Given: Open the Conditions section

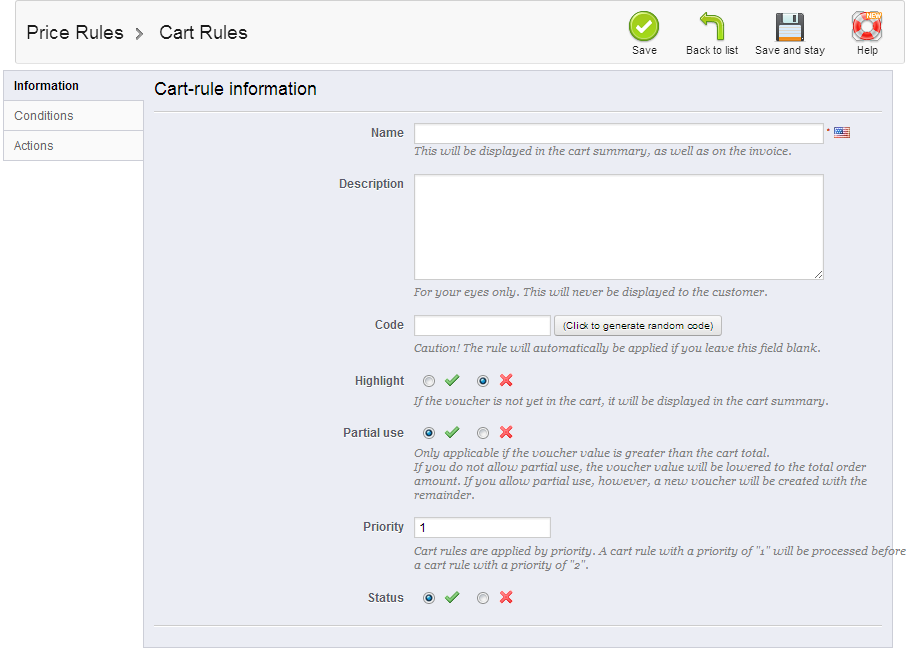Looking at the screenshot, I should tap(43, 115).
